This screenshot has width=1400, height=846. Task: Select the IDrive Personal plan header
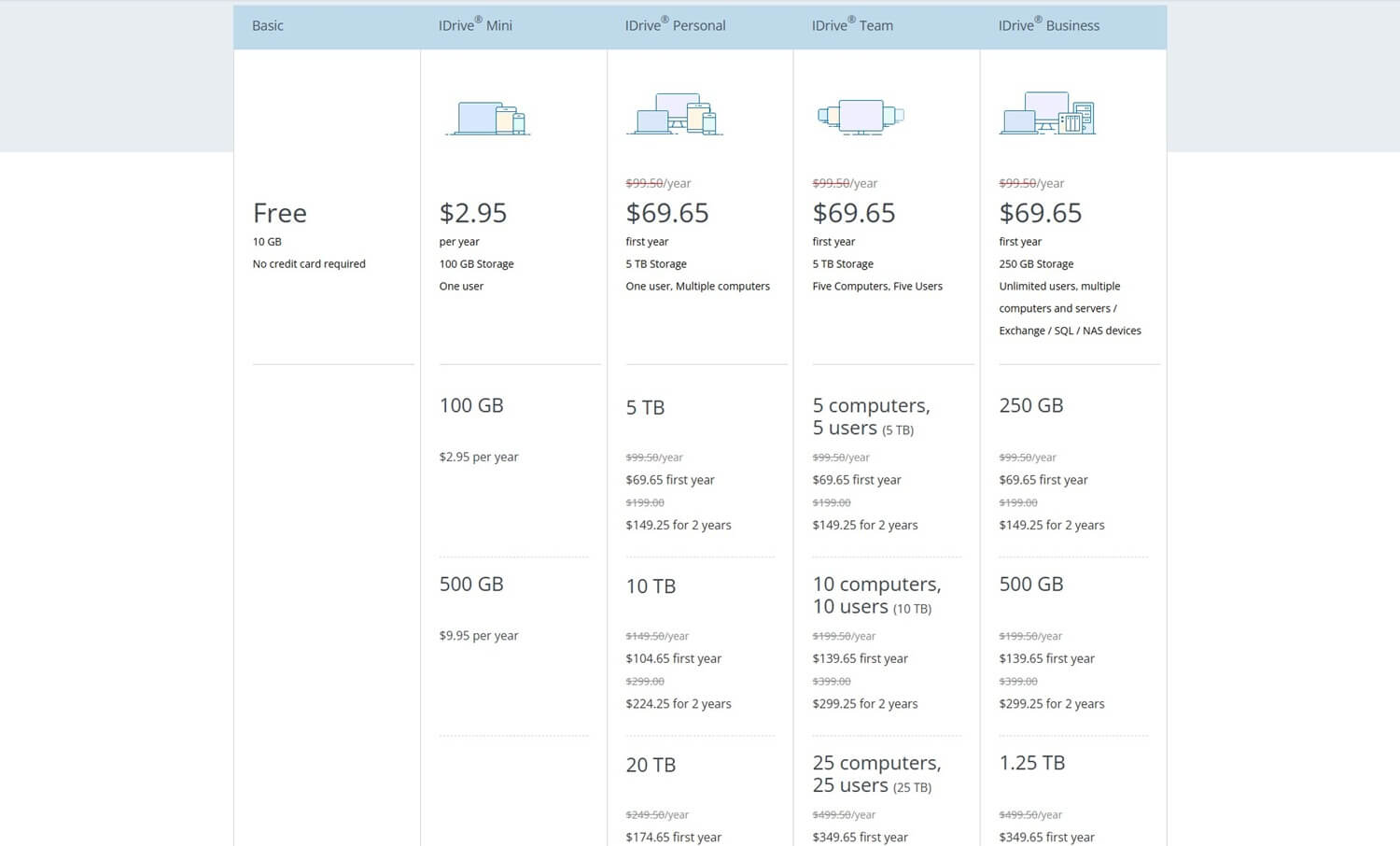click(x=675, y=25)
